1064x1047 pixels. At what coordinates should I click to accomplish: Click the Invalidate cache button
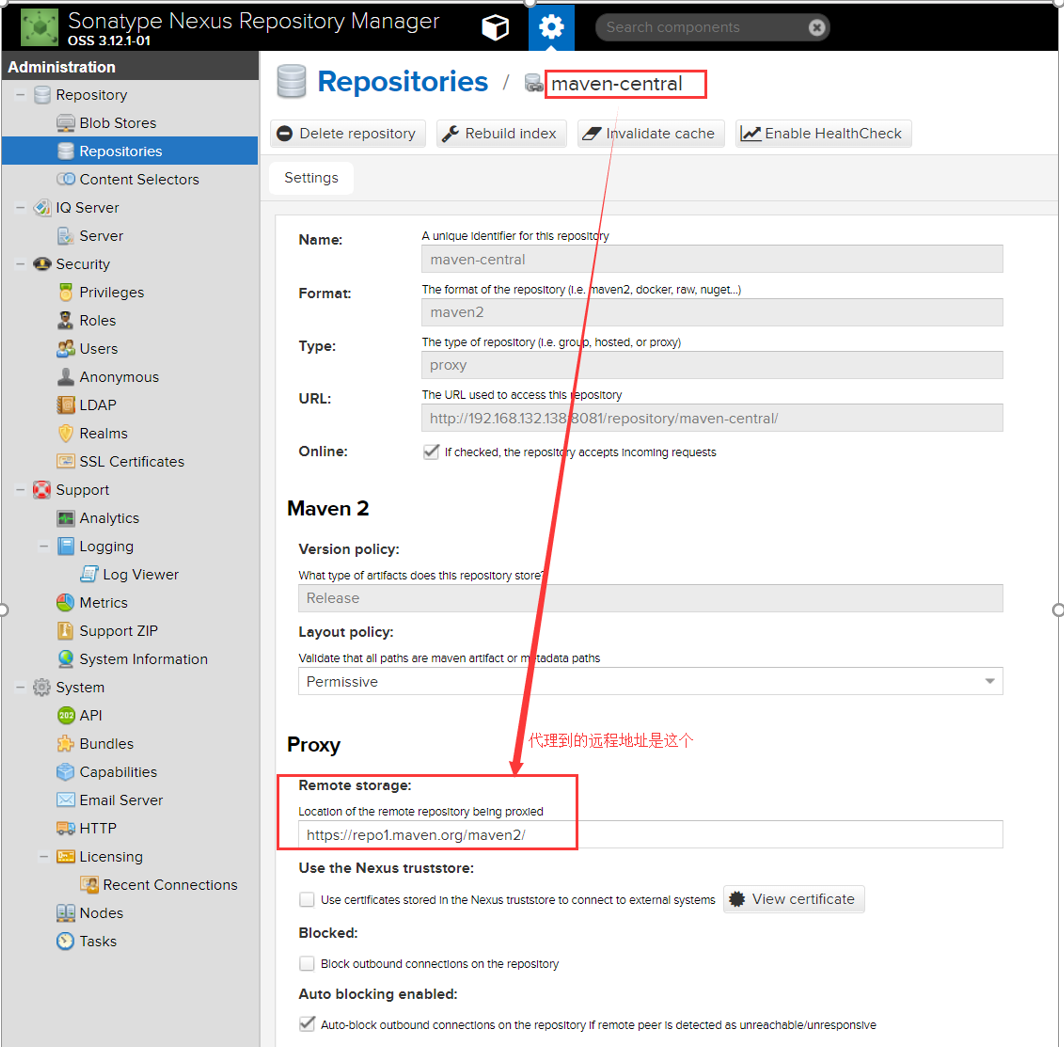[x=651, y=134]
